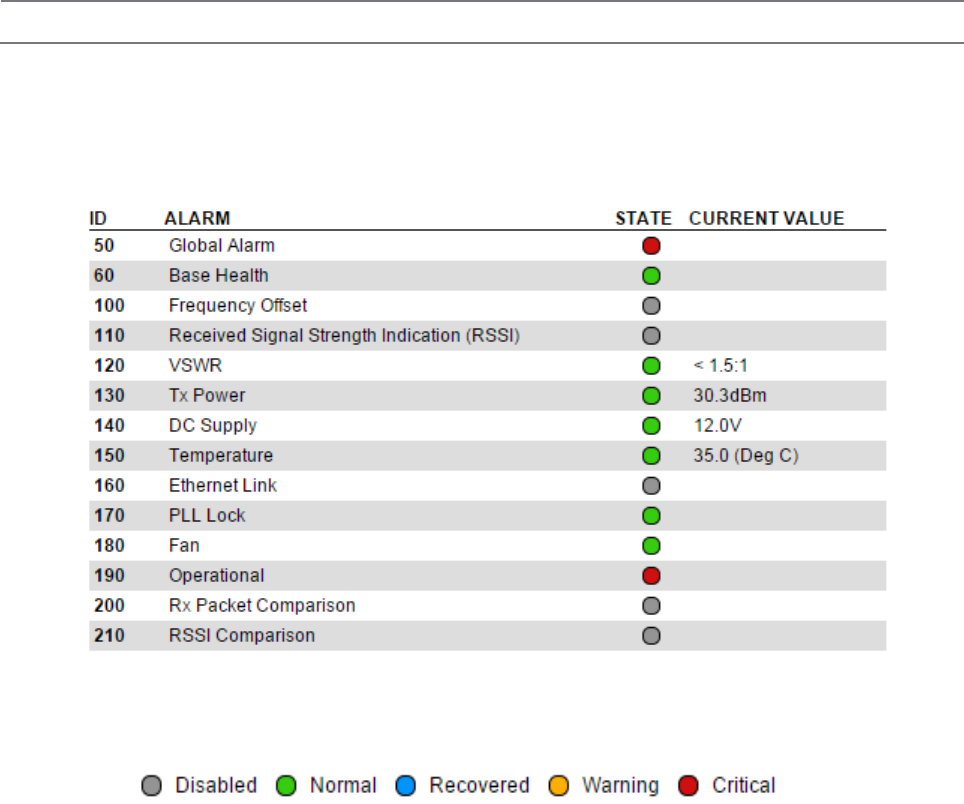Click the CURRENT VALUE column header

click(x=766, y=219)
